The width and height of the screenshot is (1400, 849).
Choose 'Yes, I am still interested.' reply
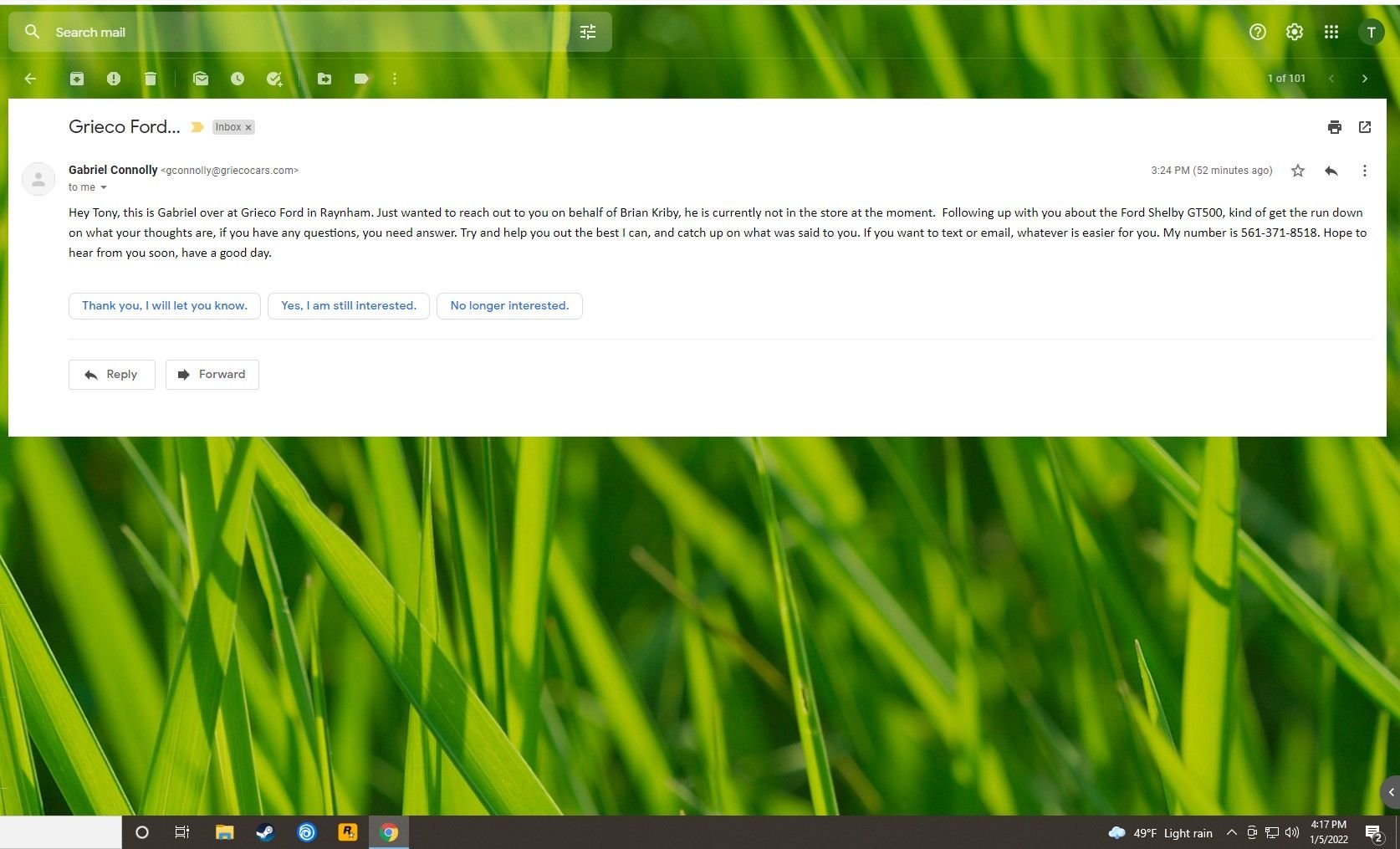click(x=348, y=305)
